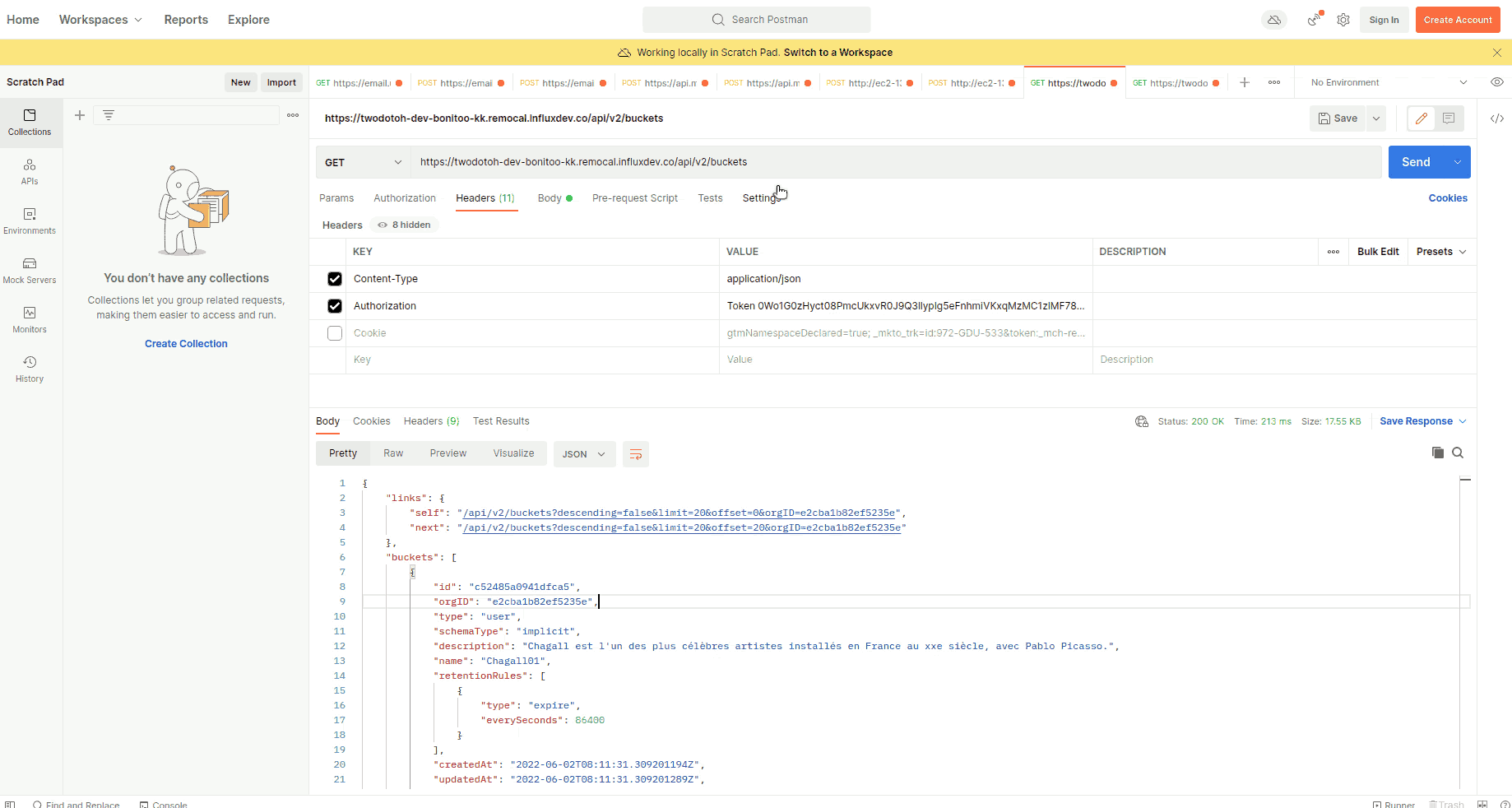The width and height of the screenshot is (1512, 808).
Task: Click the create new collection plus icon
Action: (80, 115)
